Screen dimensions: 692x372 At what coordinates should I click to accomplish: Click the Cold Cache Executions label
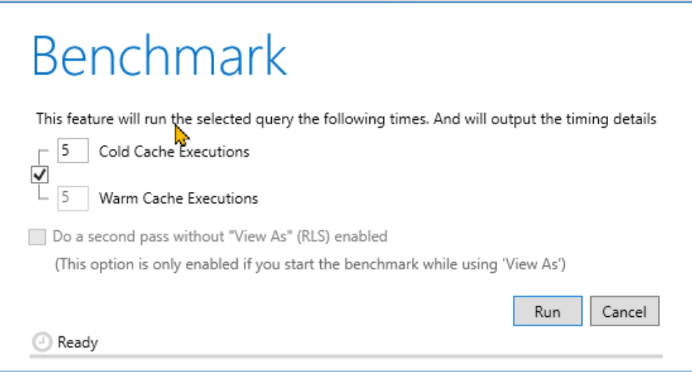coord(174,152)
